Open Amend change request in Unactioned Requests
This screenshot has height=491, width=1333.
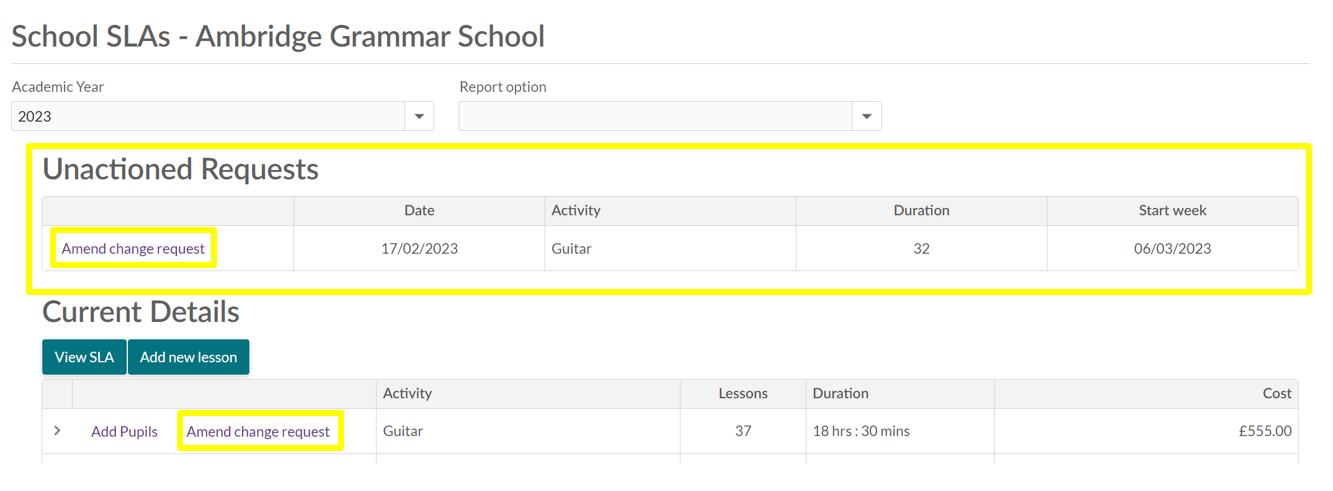[x=133, y=248]
